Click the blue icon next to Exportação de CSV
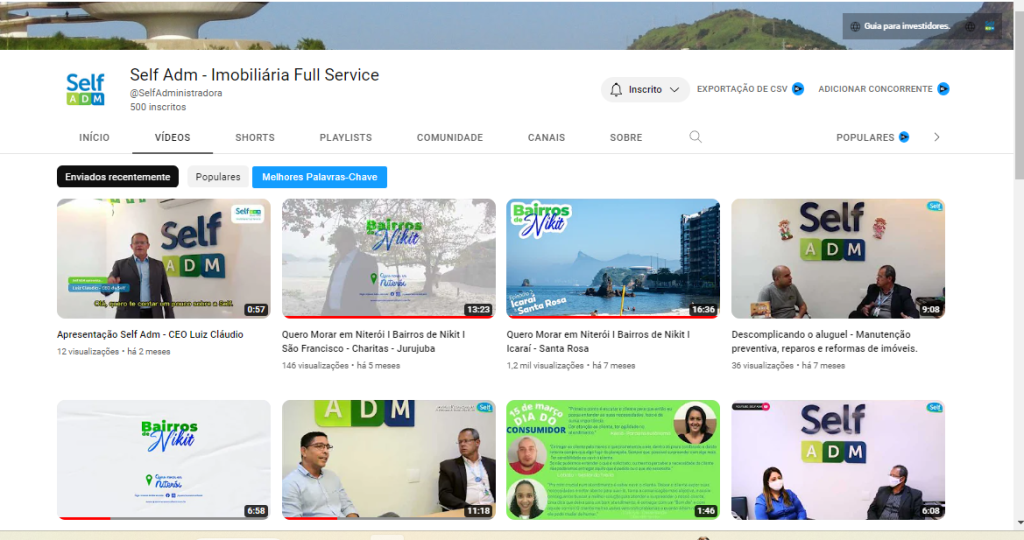 coord(798,89)
